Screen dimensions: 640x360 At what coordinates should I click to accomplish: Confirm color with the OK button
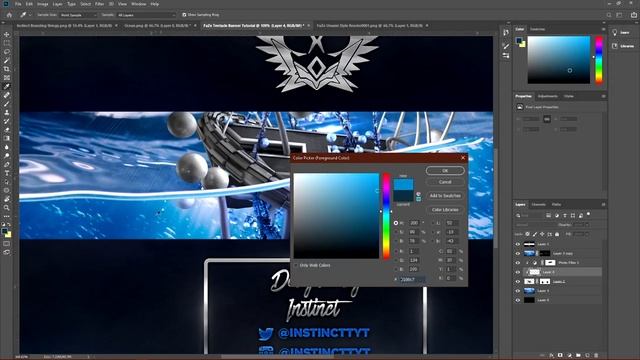pyautogui.click(x=445, y=171)
